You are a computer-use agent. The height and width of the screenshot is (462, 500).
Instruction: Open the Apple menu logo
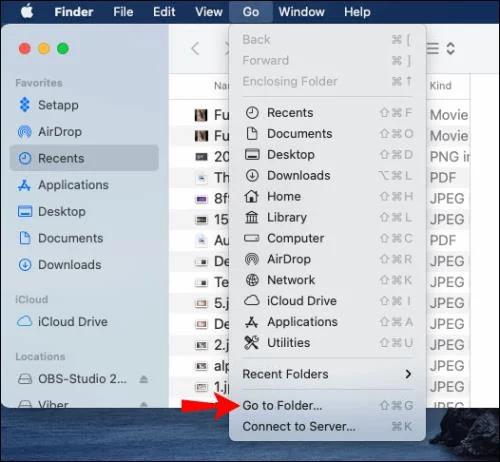click(x=27, y=12)
